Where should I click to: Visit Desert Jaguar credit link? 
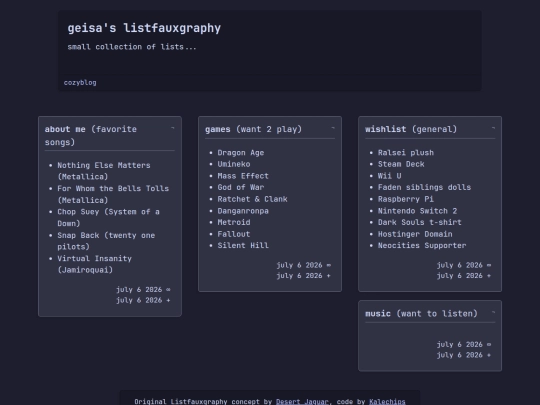[302, 402]
